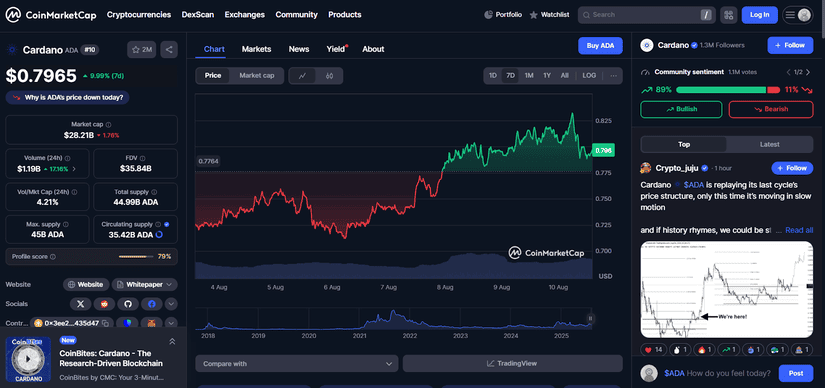825x388 pixels.
Task: Add Cardano to watchlist via star button
Action: click(x=142, y=49)
